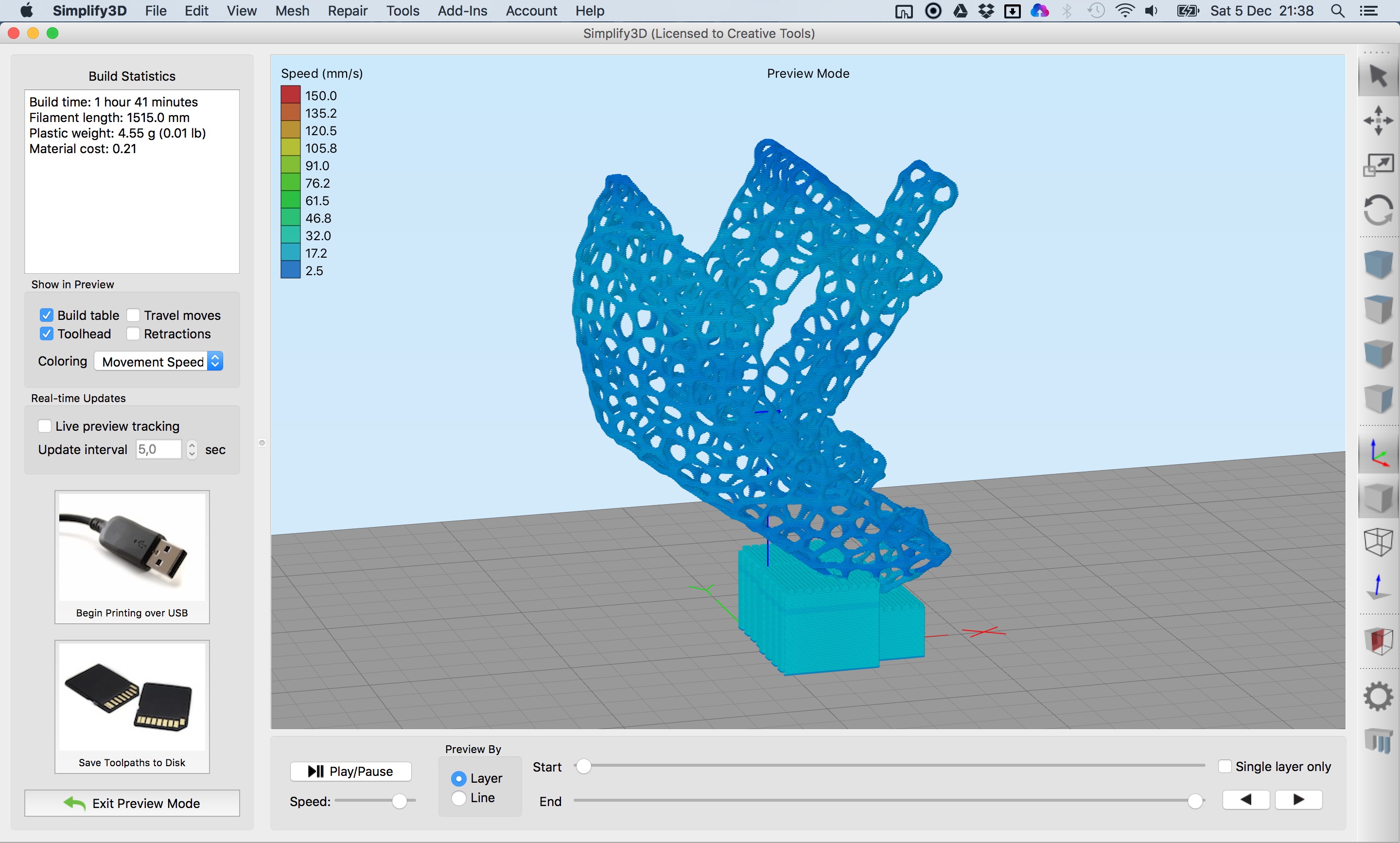The image size is (1400, 843).
Task: Click the Play/Pause button
Action: tap(350, 772)
